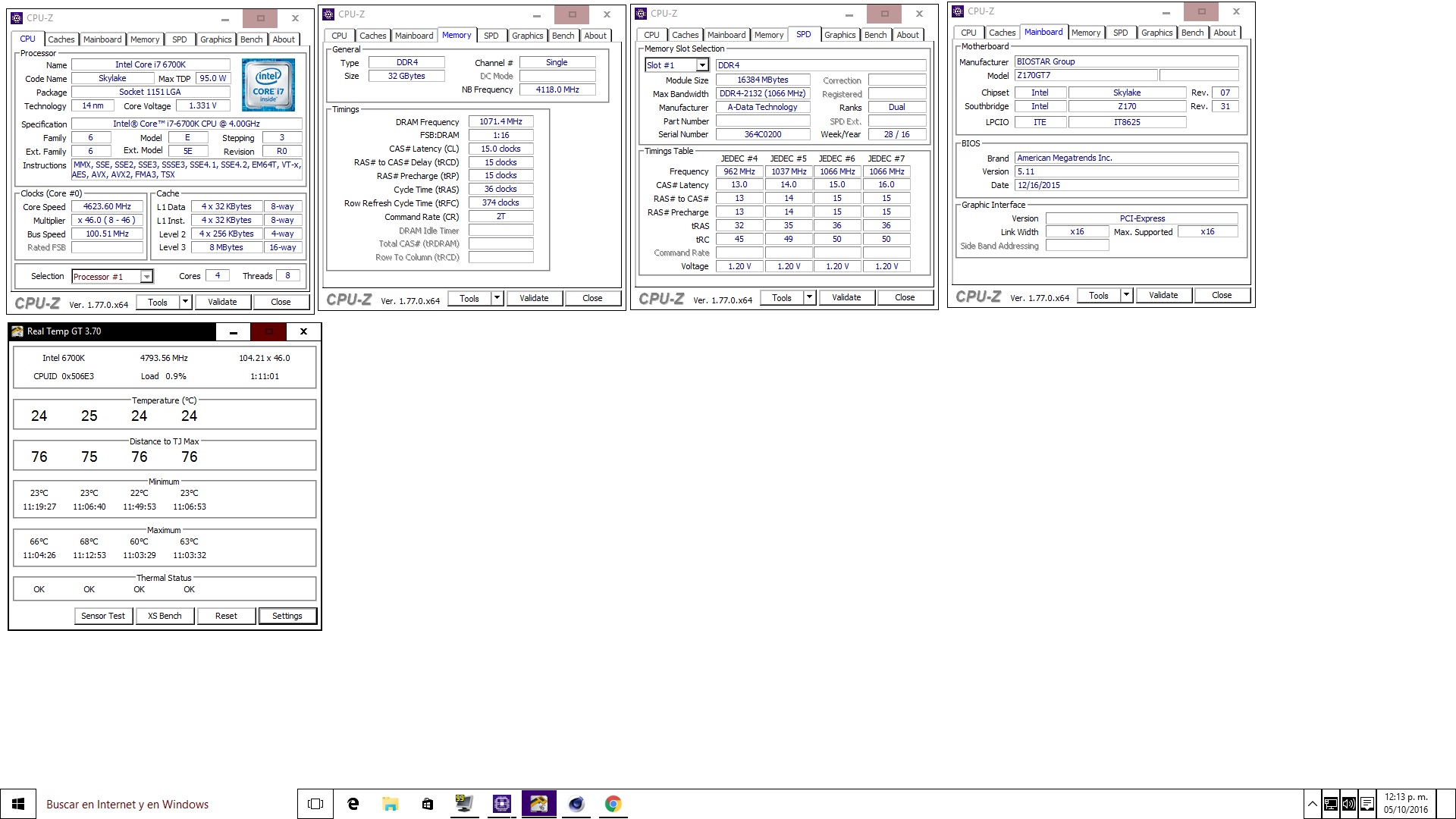
Task: Click the NB Frequency value 4118.0 MHz
Action: click(x=557, y=89)
